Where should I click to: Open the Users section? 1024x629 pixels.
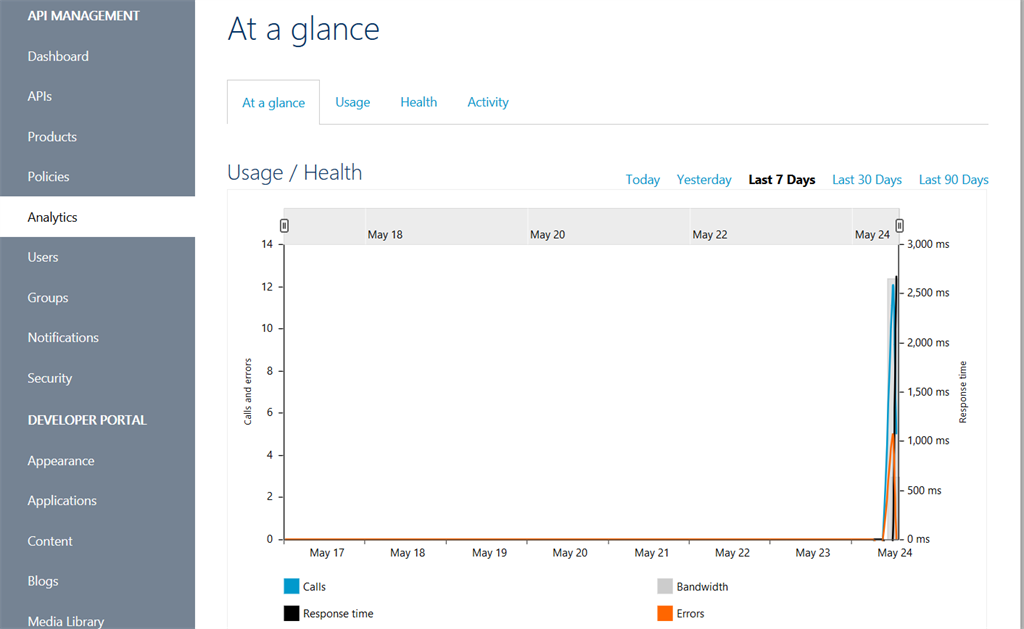tap(43, 257)
